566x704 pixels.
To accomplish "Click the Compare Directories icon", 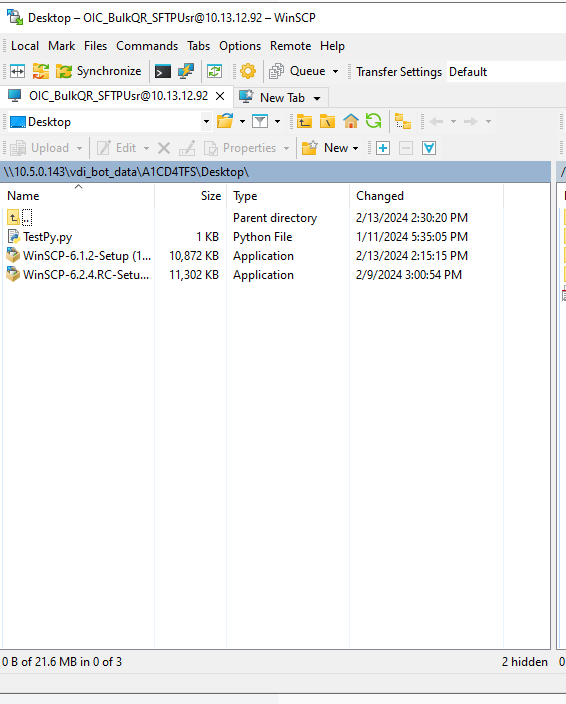I will [x=18, y=71].
